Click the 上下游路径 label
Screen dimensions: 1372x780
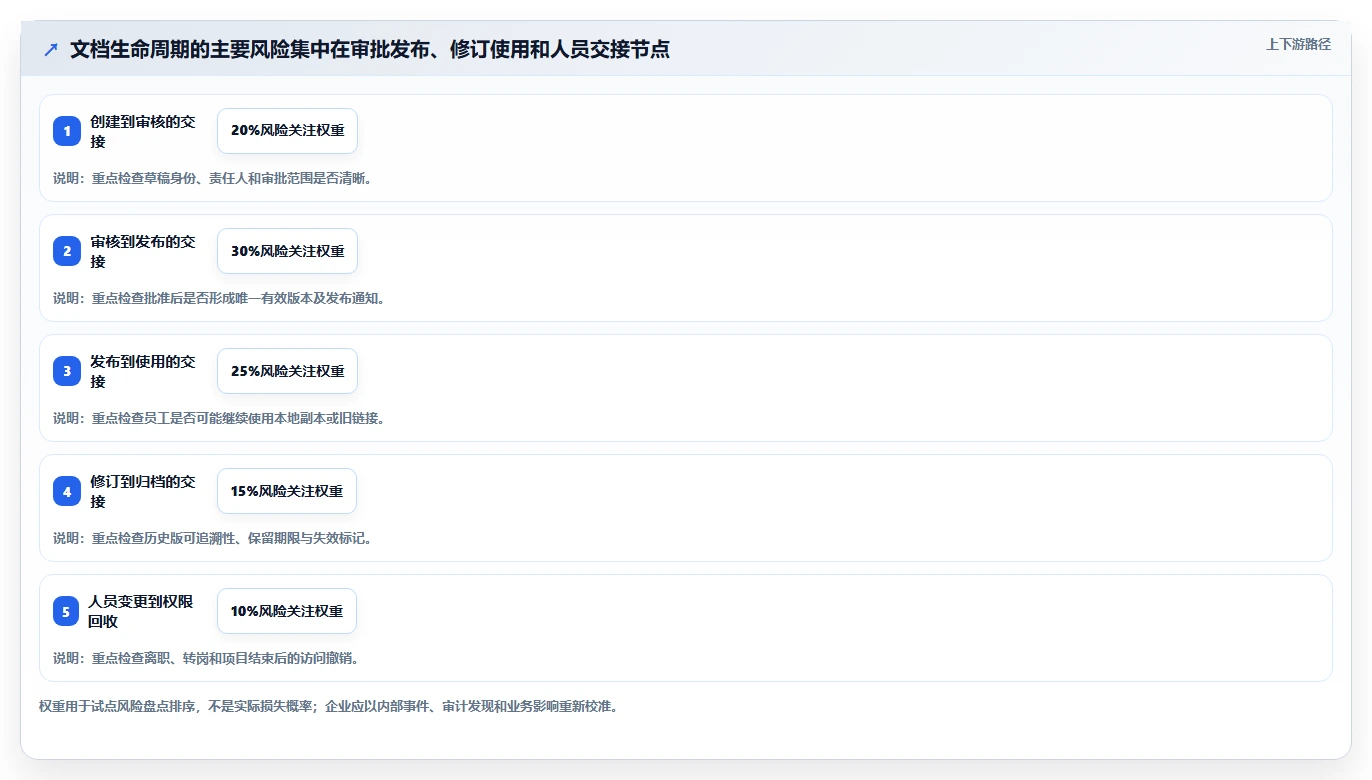pos(1298,44)
